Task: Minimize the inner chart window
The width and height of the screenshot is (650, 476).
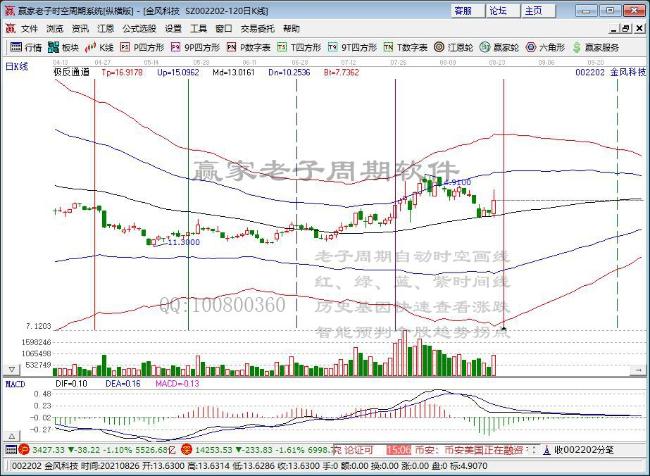Action: pos(614,29)
